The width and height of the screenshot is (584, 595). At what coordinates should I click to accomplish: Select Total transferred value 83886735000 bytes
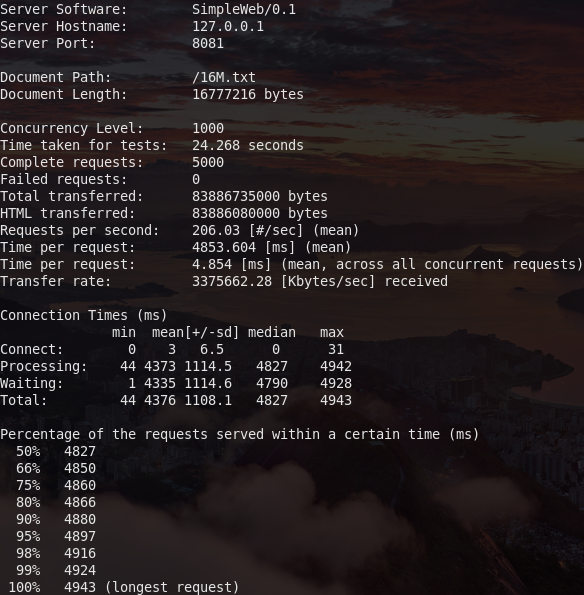(260, 197)
